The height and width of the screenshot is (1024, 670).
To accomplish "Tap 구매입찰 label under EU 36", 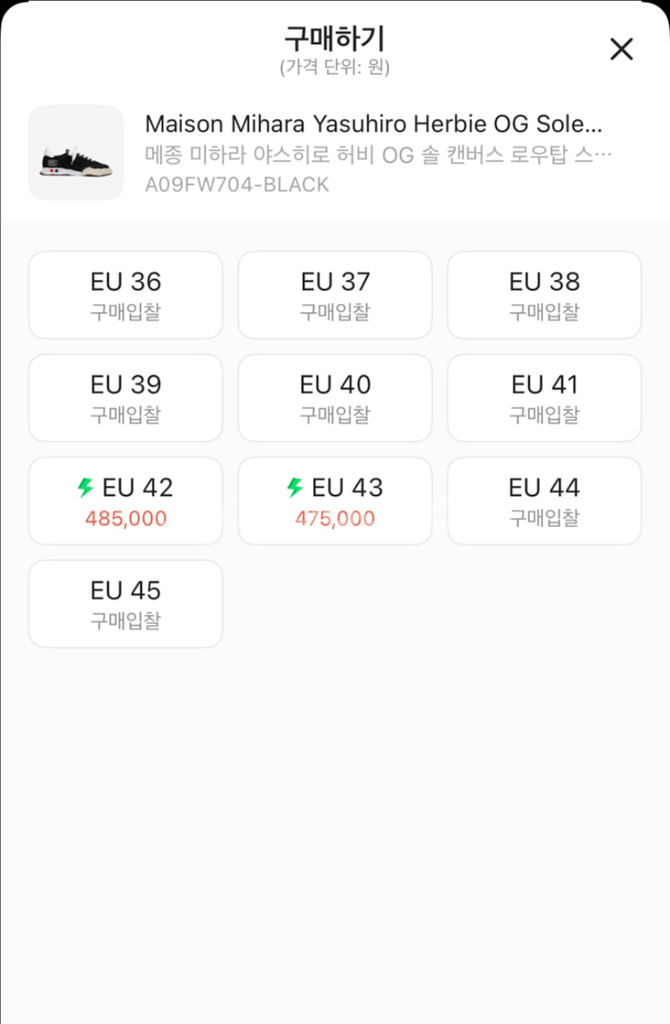I will click(x=125, y=312).
